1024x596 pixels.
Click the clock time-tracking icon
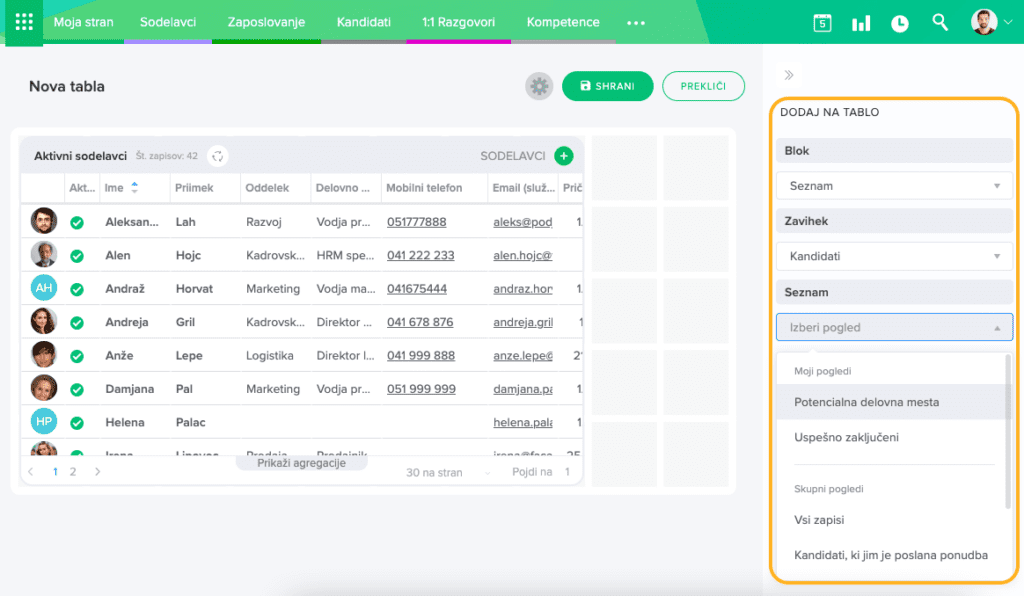tap(900, 23)
